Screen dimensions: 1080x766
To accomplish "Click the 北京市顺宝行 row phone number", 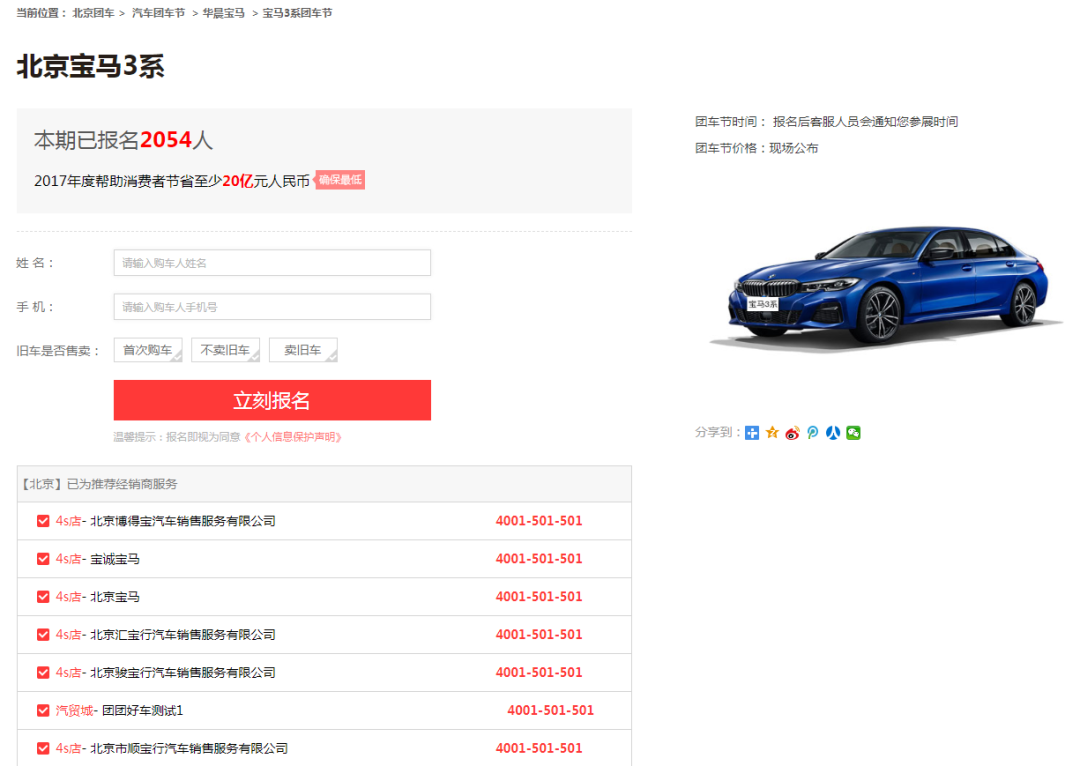I will tap(539, 749).
